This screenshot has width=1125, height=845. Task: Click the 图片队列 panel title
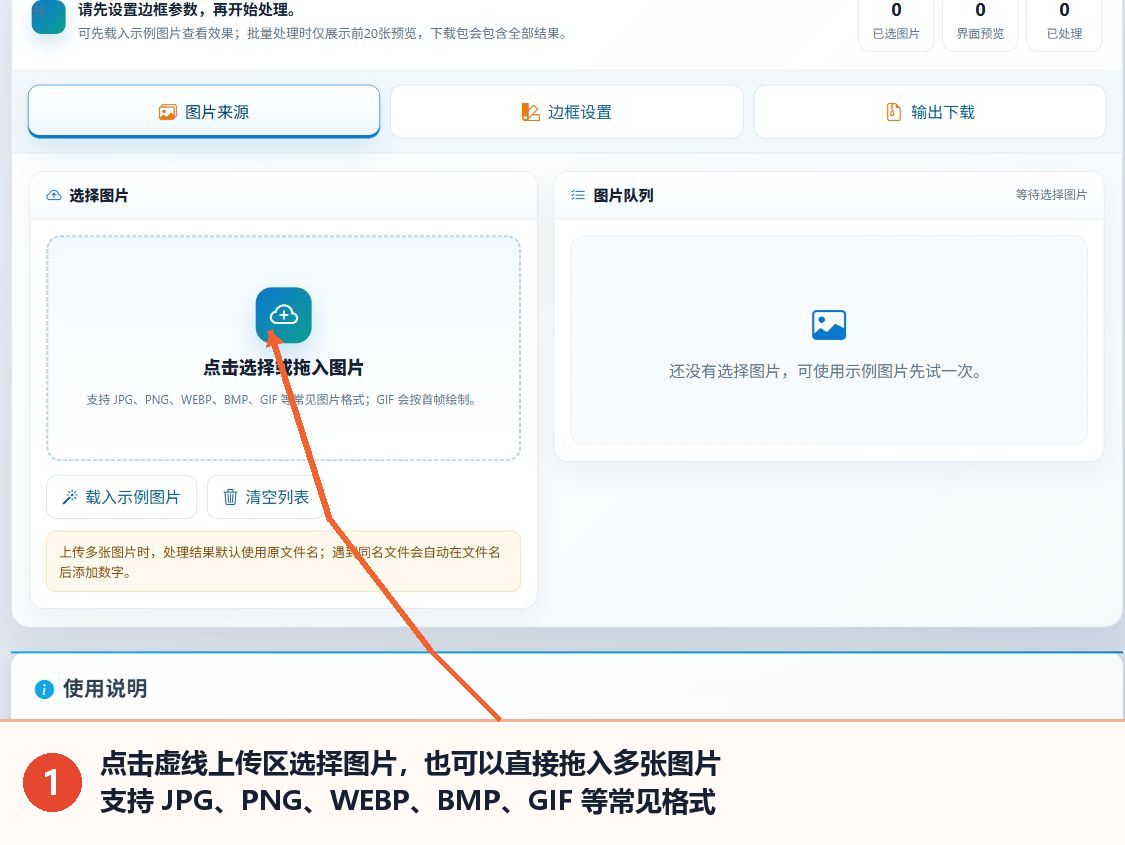coord(623,195)
